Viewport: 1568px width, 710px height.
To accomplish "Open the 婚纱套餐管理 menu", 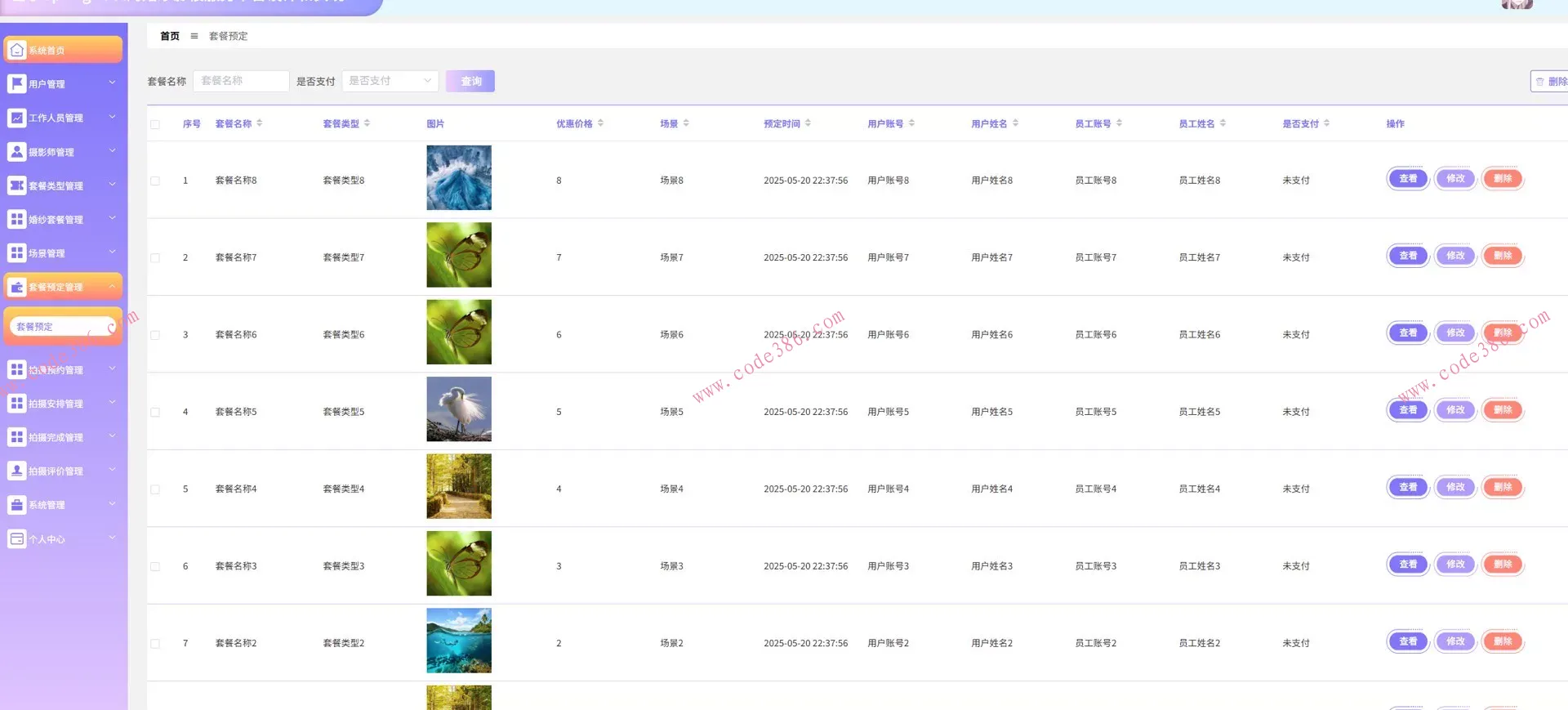I will click(x=63, y=219).
